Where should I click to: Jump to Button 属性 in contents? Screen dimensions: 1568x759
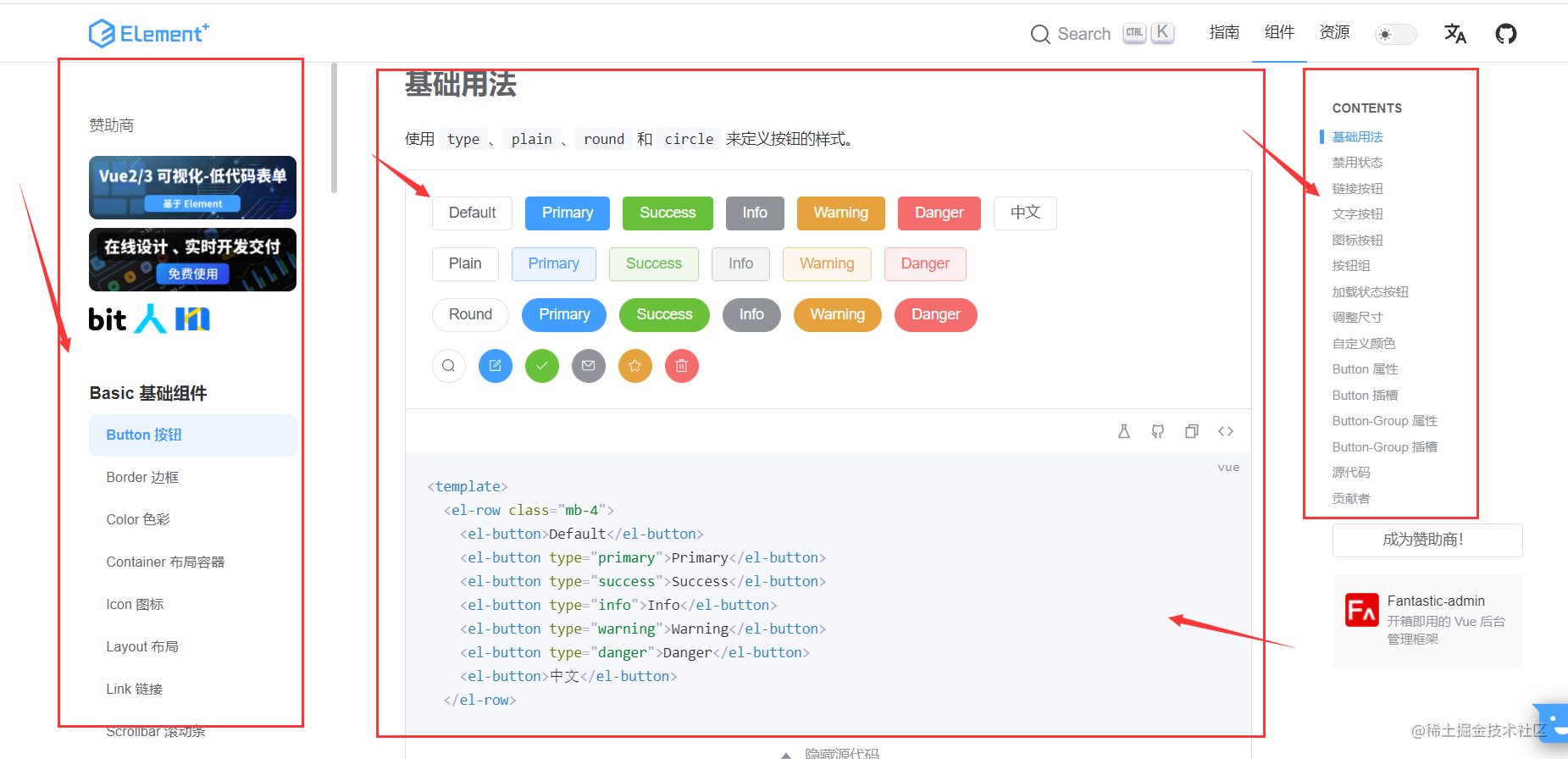(1365, 368)
